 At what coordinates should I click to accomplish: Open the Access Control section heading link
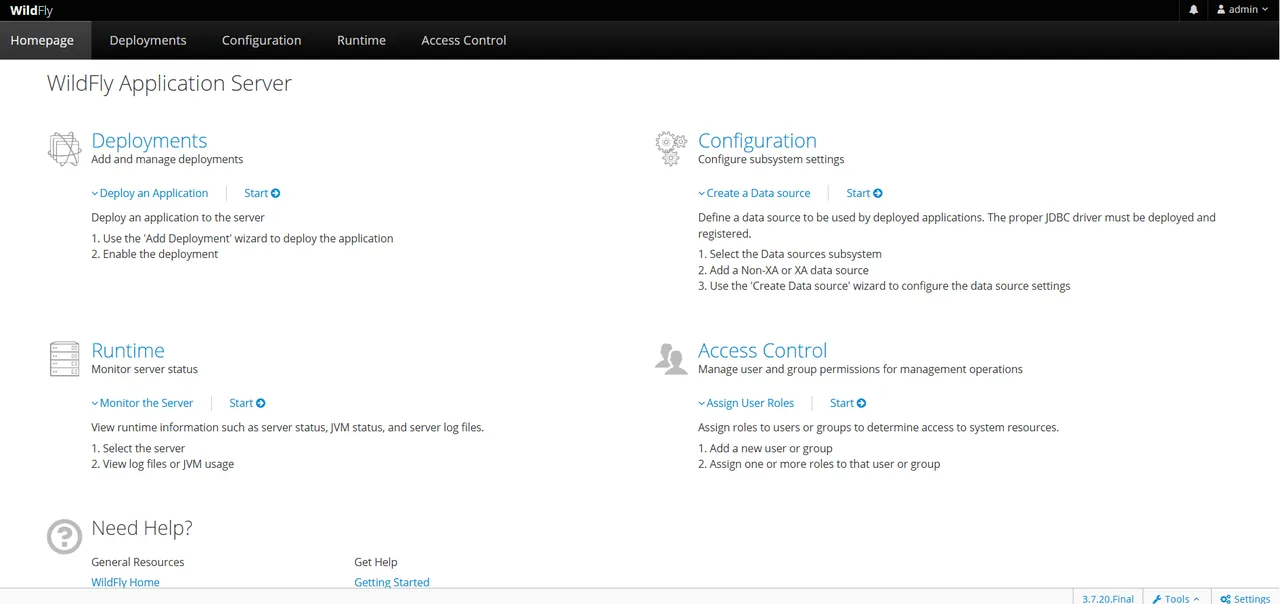762,351
